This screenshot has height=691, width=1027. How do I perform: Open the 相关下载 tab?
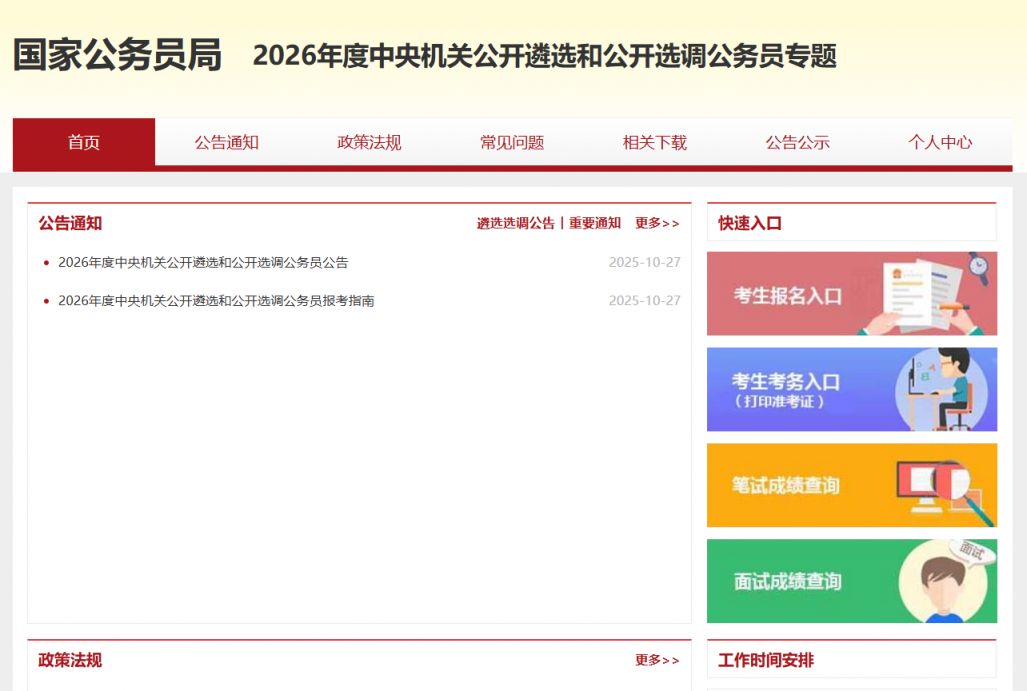[655, 142]
